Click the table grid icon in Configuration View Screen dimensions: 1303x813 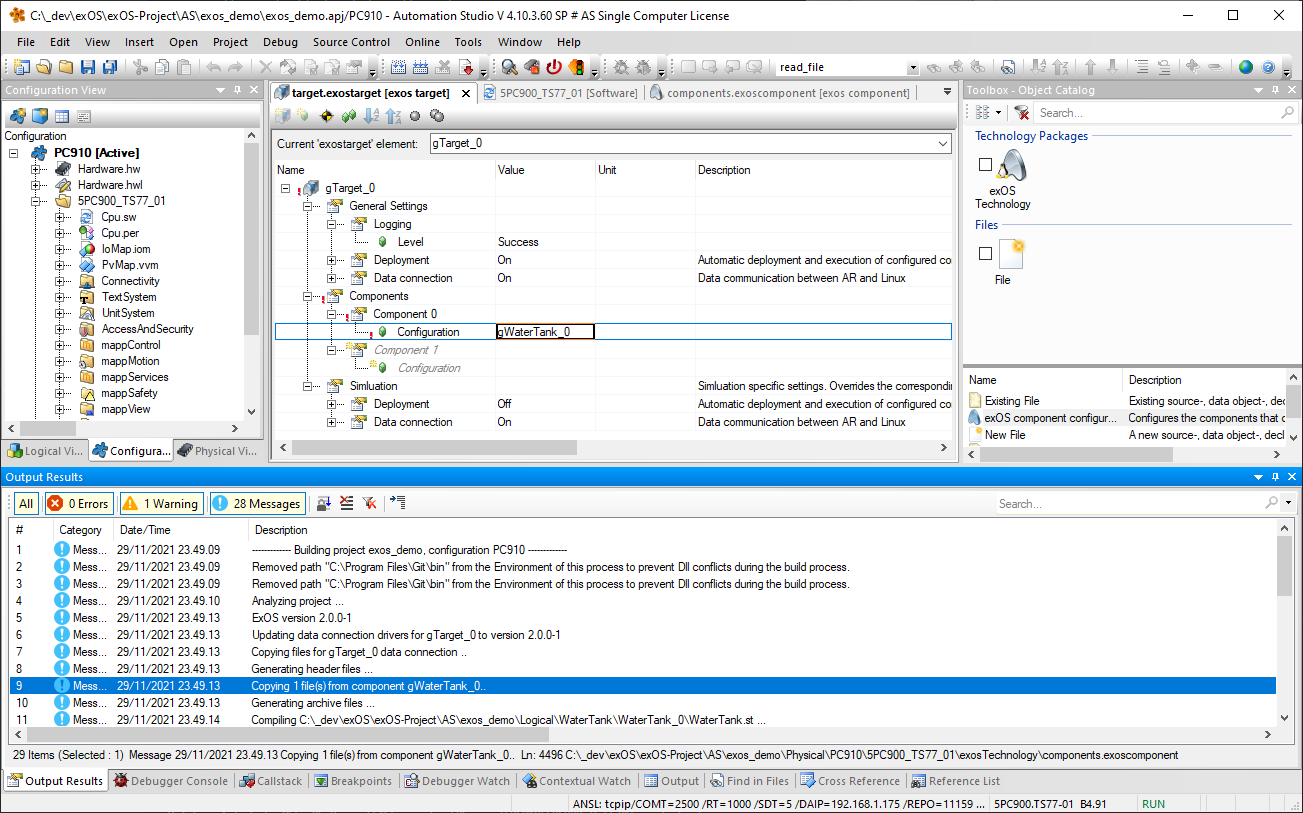(62, 116)
